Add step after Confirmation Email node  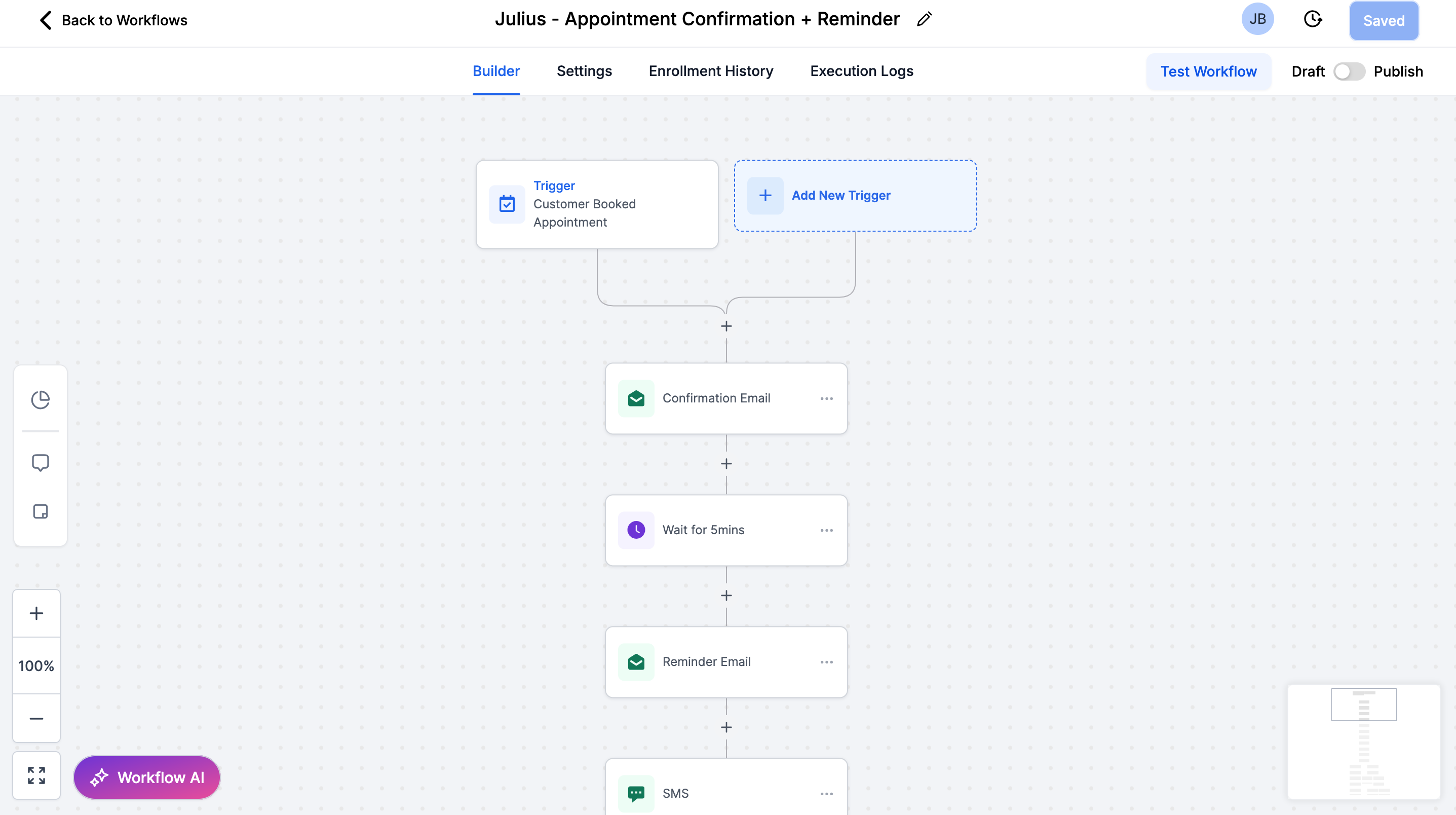[726, 464]
